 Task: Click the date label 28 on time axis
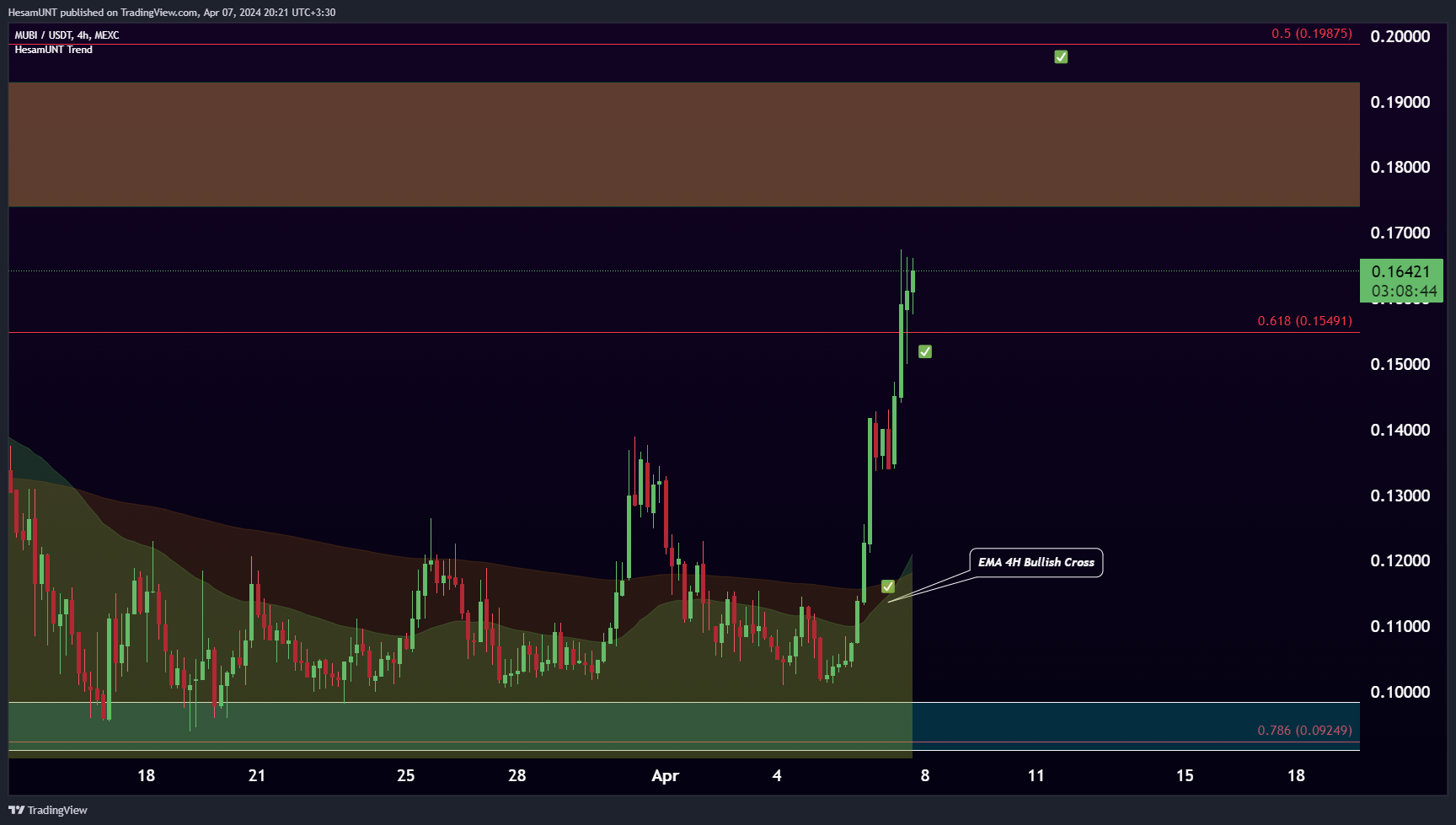point(517,775)
